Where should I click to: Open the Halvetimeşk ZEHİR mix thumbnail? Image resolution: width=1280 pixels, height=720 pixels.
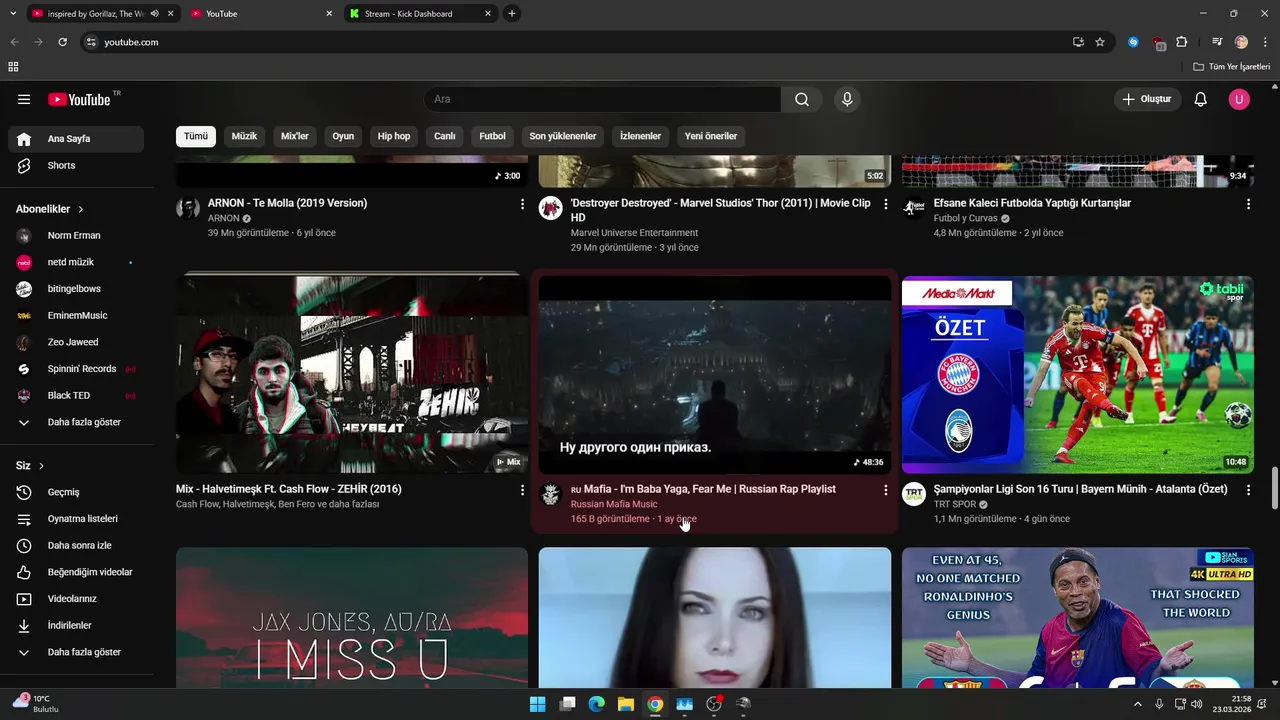[352, 373]
